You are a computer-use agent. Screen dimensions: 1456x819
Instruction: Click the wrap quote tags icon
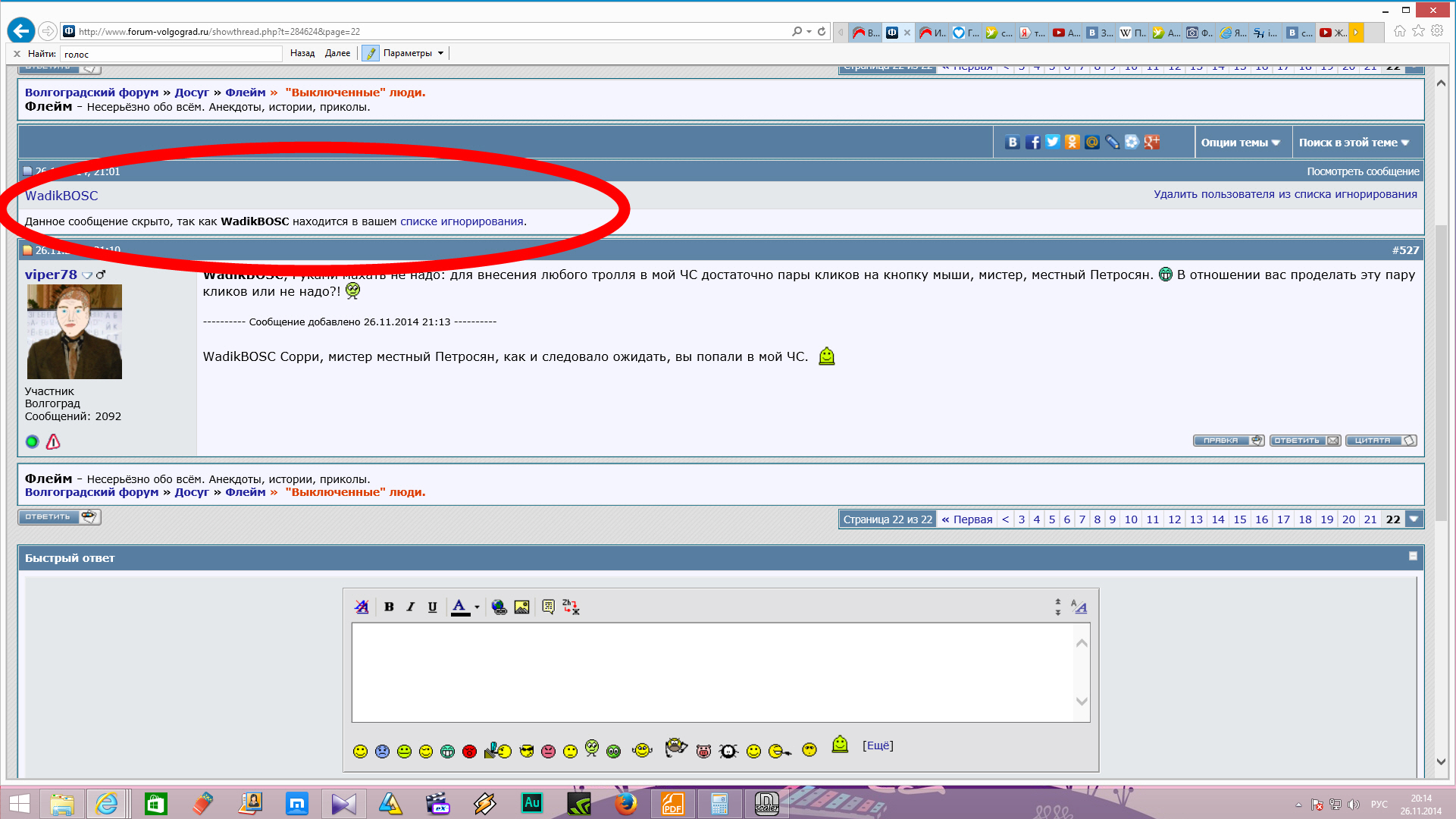(x=548, y=607)
